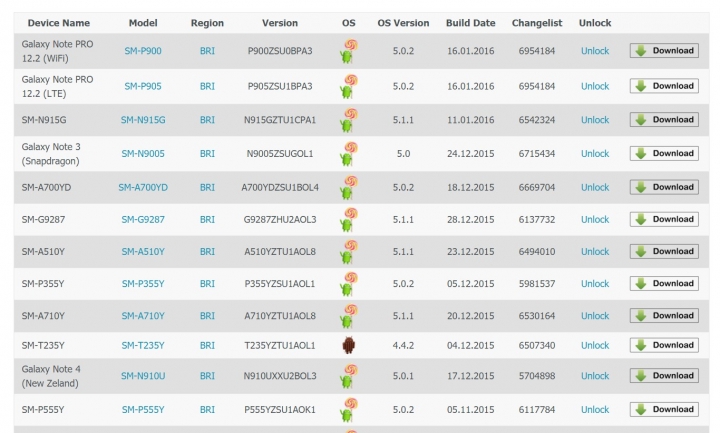The width and height of the screenshot is (720, 433).
Task: Click Unlock link for SM-G9287
Action: [x=595, y=219]
